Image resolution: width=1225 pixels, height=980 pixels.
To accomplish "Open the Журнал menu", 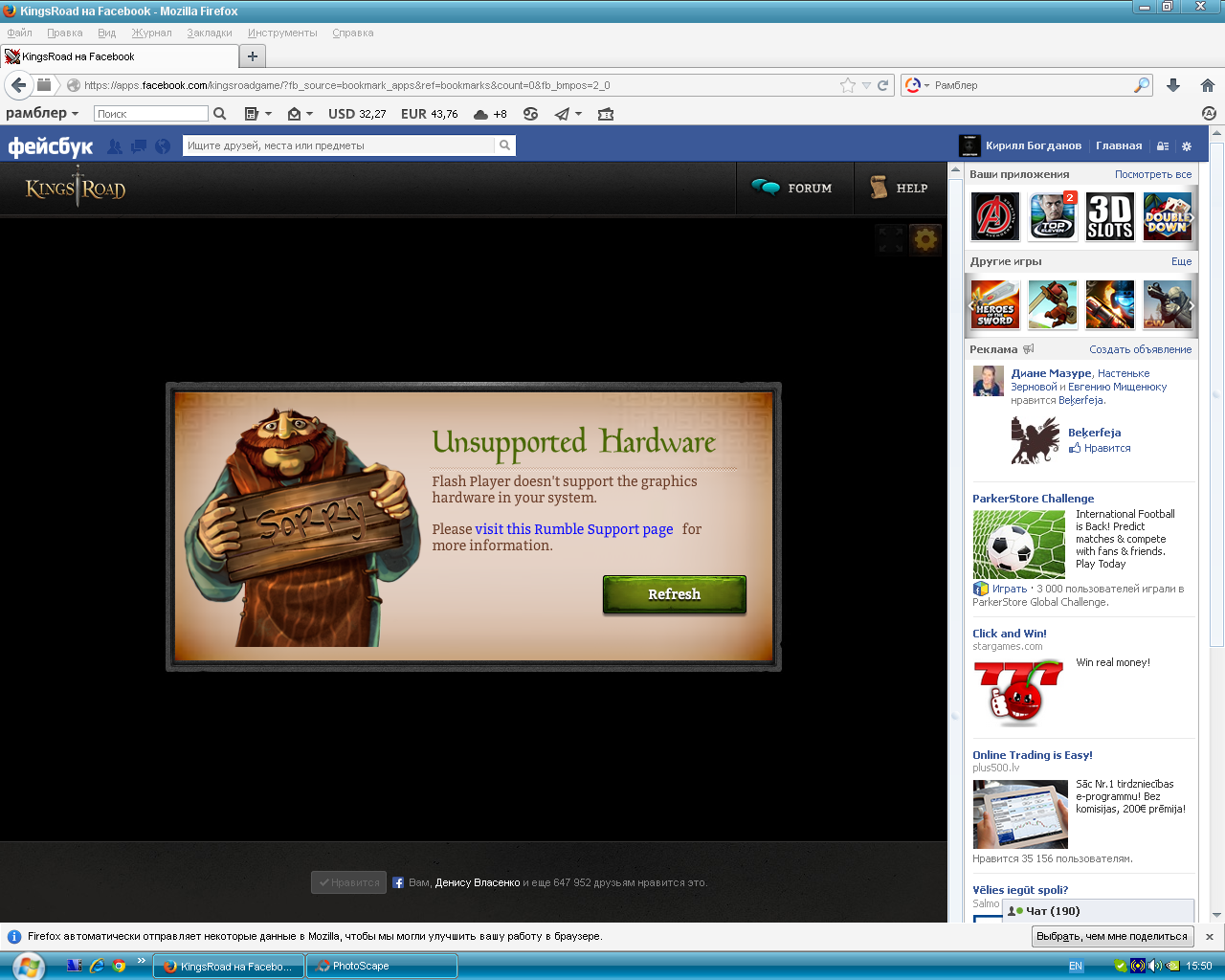I will coord(152,33).
